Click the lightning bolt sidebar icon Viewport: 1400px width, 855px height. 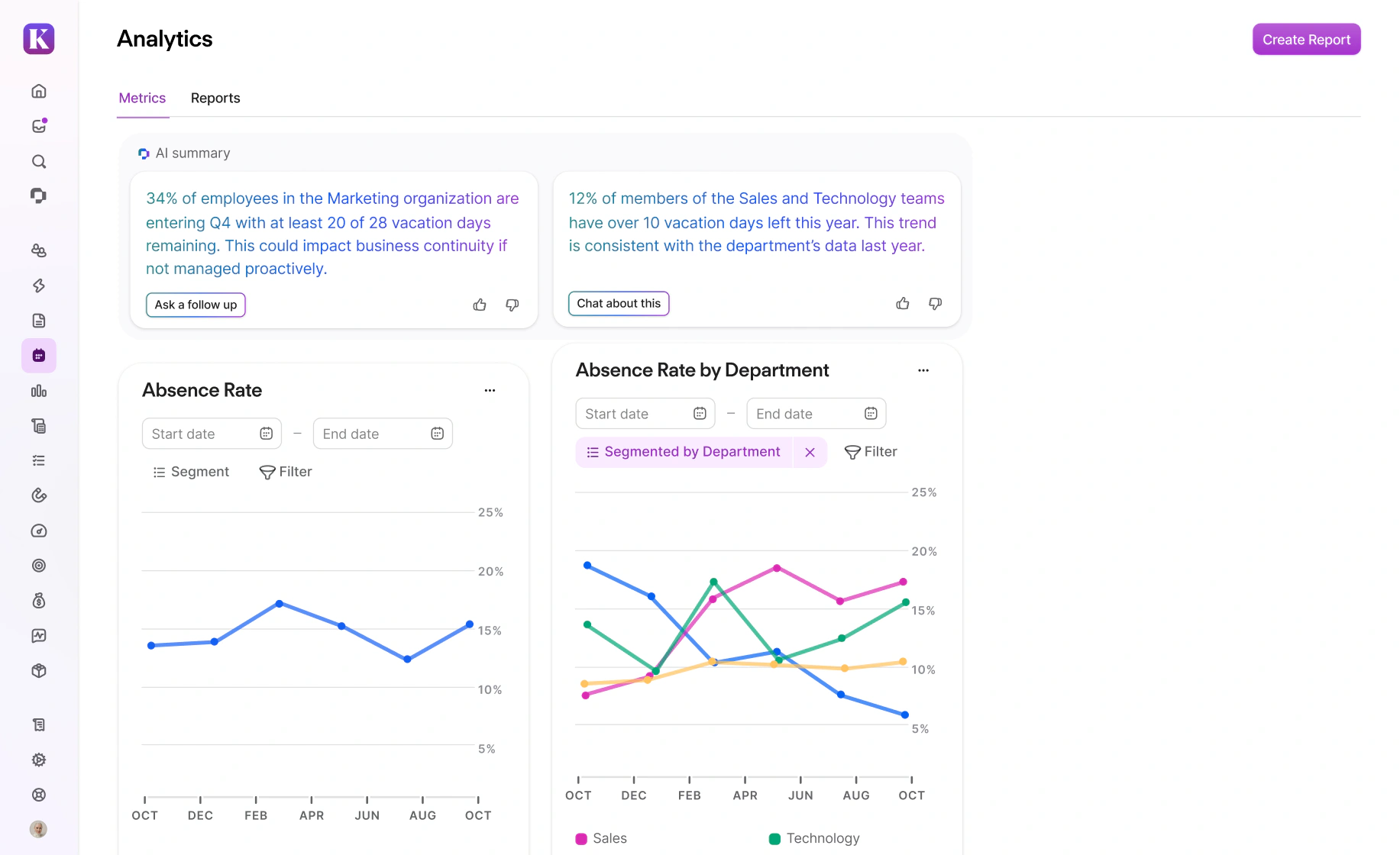(x=39, y=286)
